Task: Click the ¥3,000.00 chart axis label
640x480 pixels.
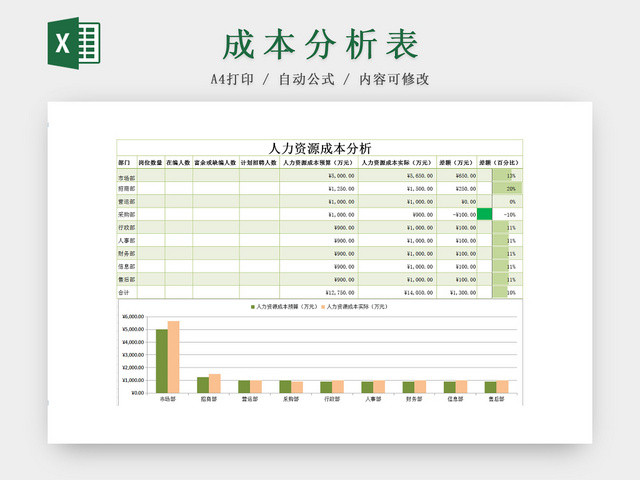Action: tap(133, 355)
